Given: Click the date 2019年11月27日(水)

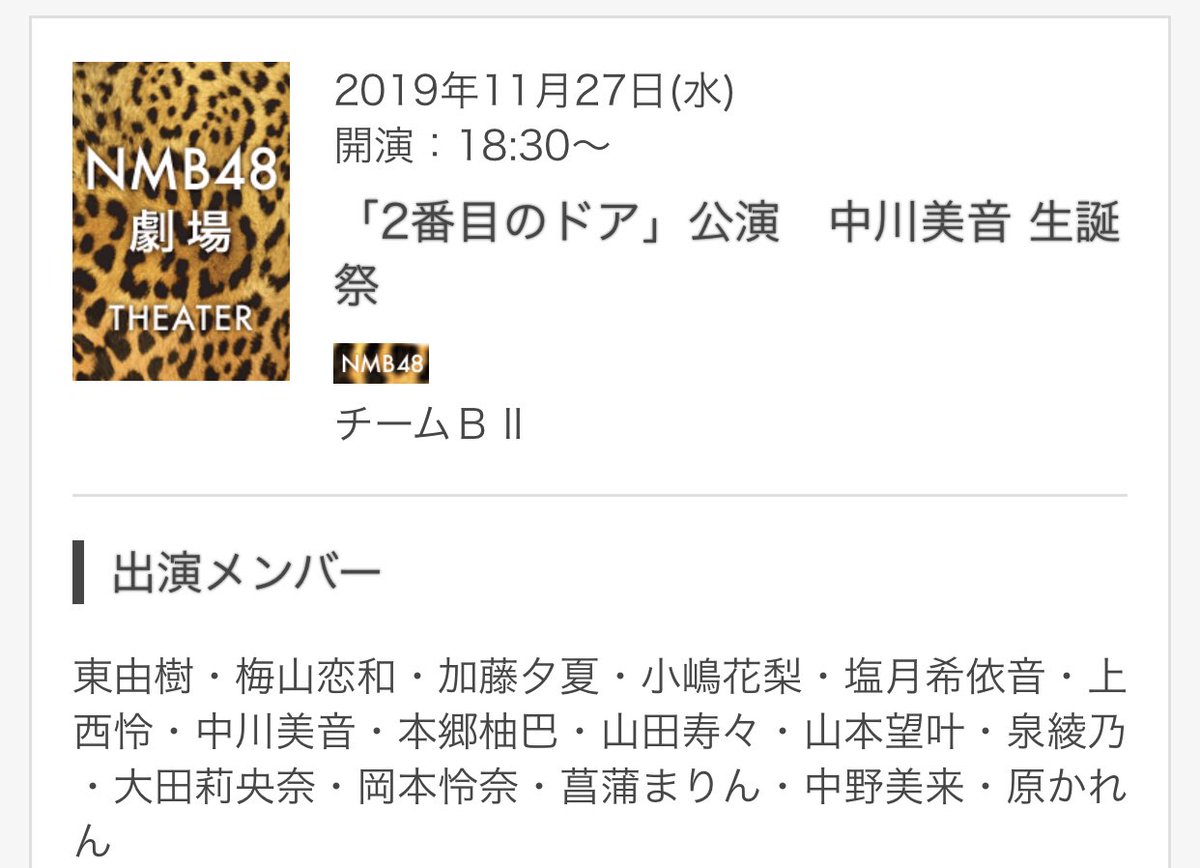Looking at the screenshot, I should click(534, 93).
